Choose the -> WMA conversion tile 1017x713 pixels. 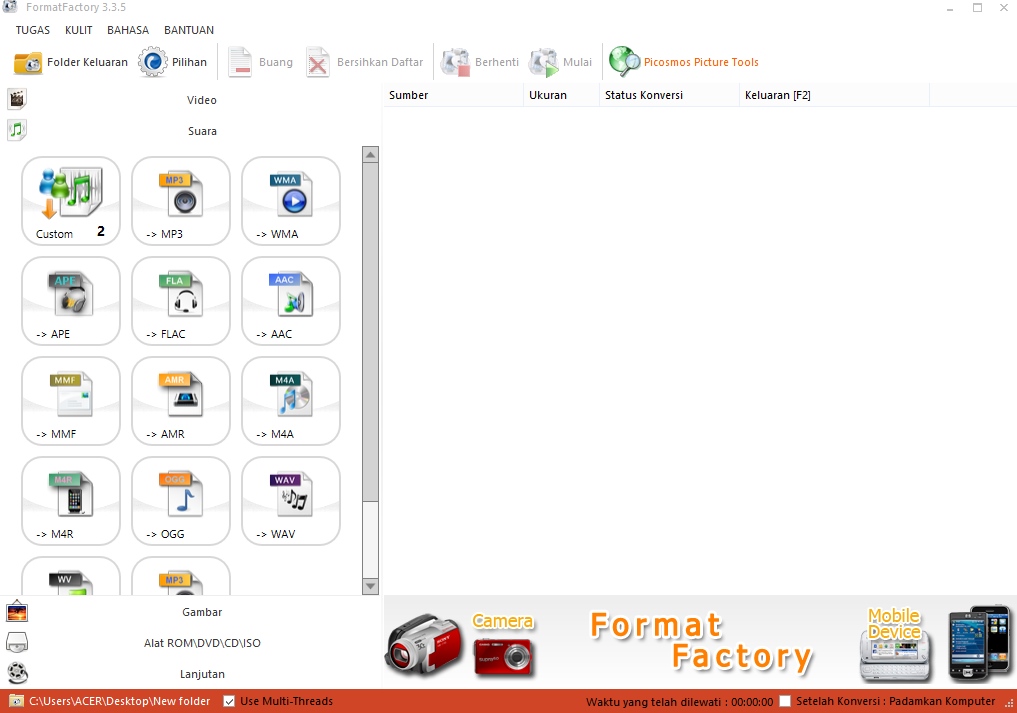291,201
